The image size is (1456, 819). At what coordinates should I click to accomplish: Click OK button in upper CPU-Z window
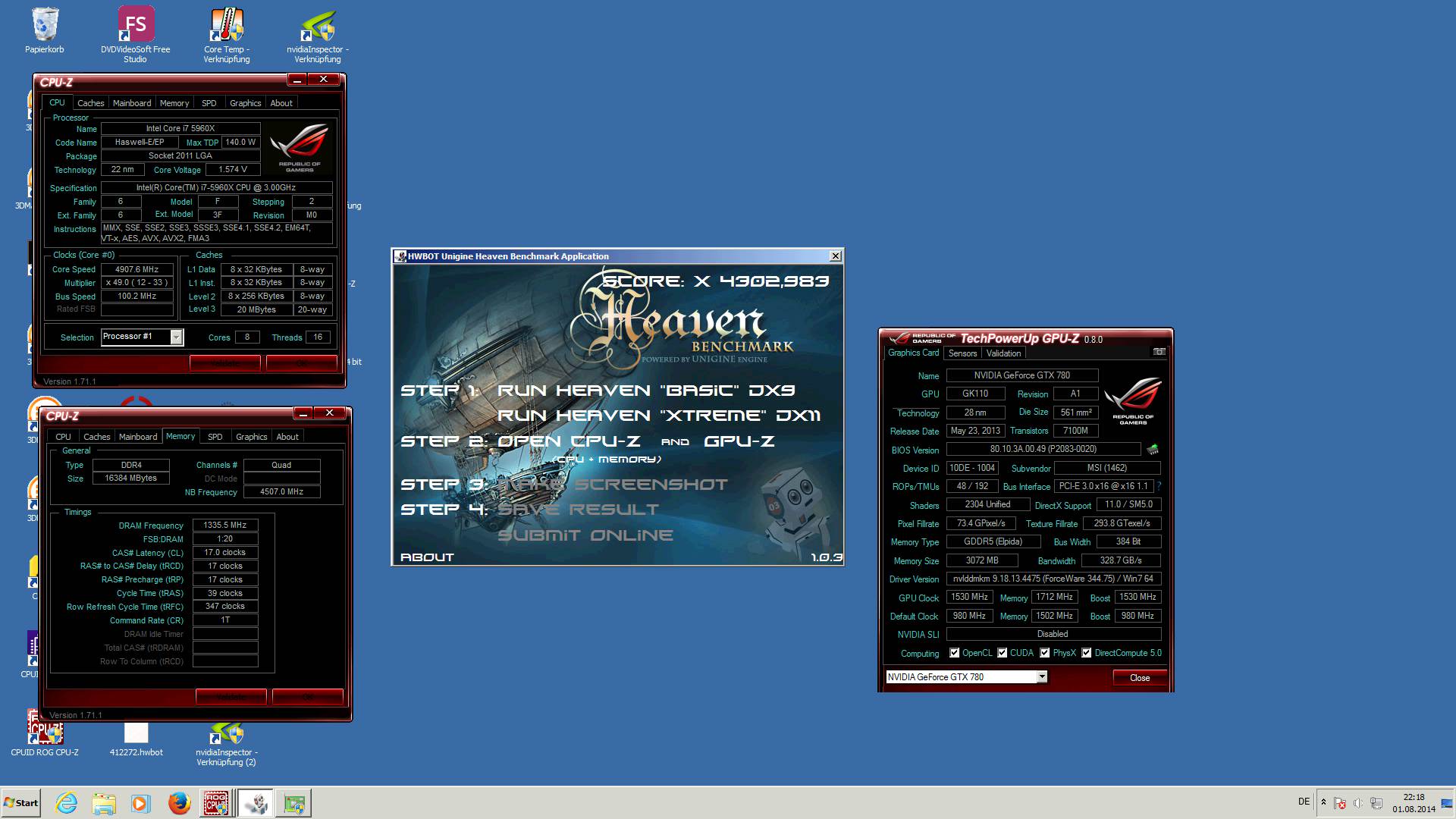(x=302, y=363)
